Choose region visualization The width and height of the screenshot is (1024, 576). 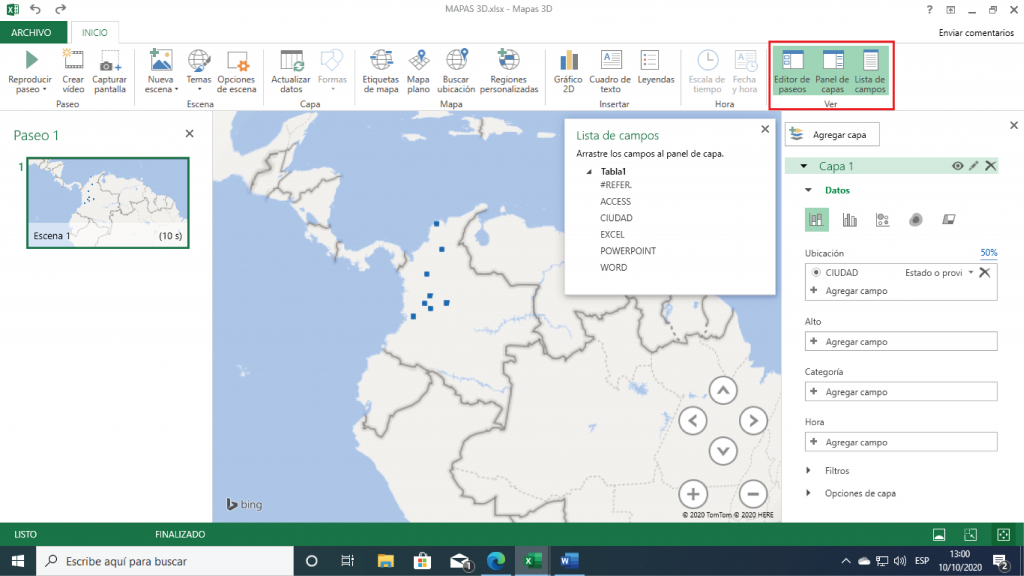point(948,219)
